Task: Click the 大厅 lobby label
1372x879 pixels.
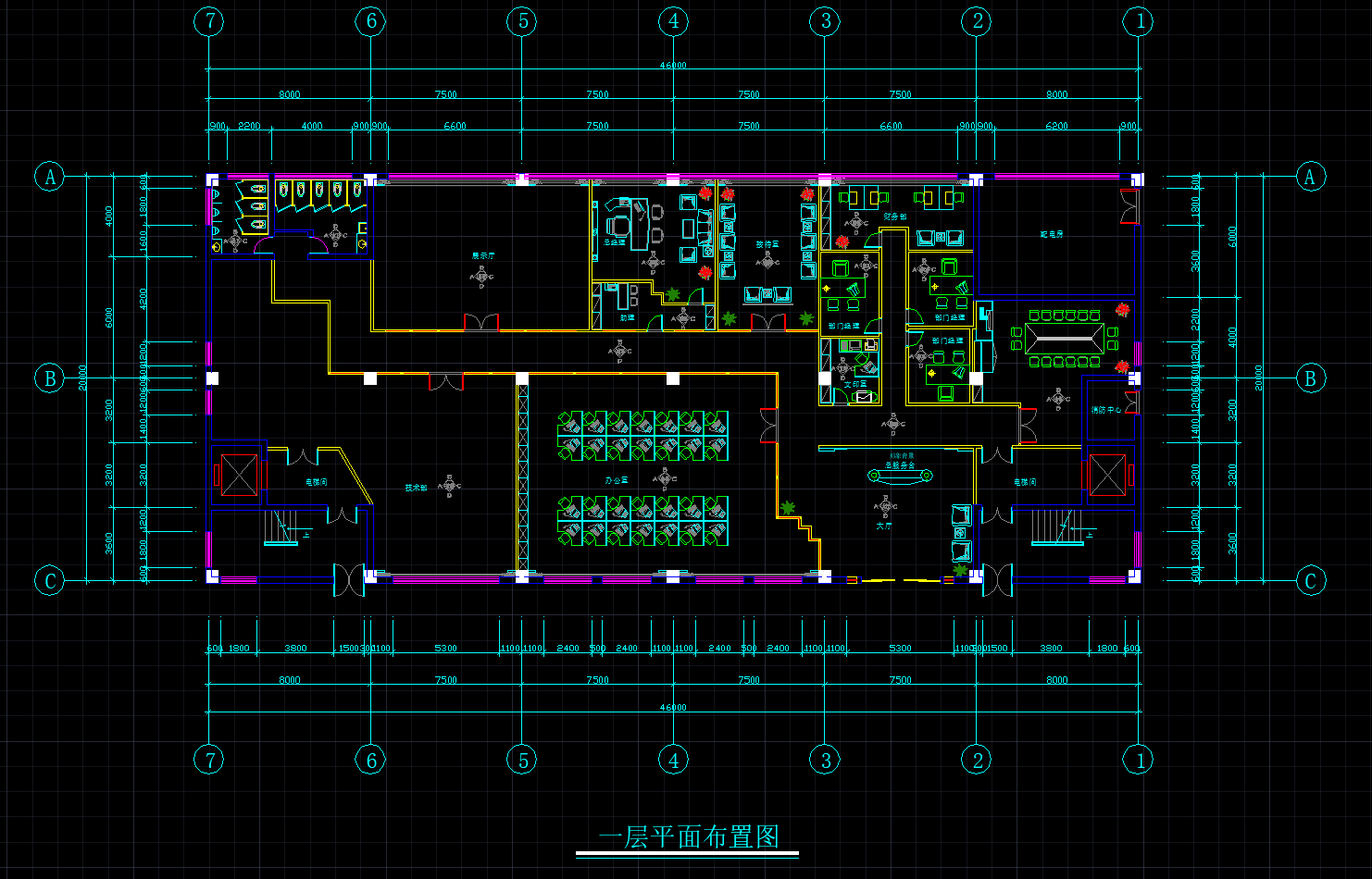Action: [x=884, y=526]
